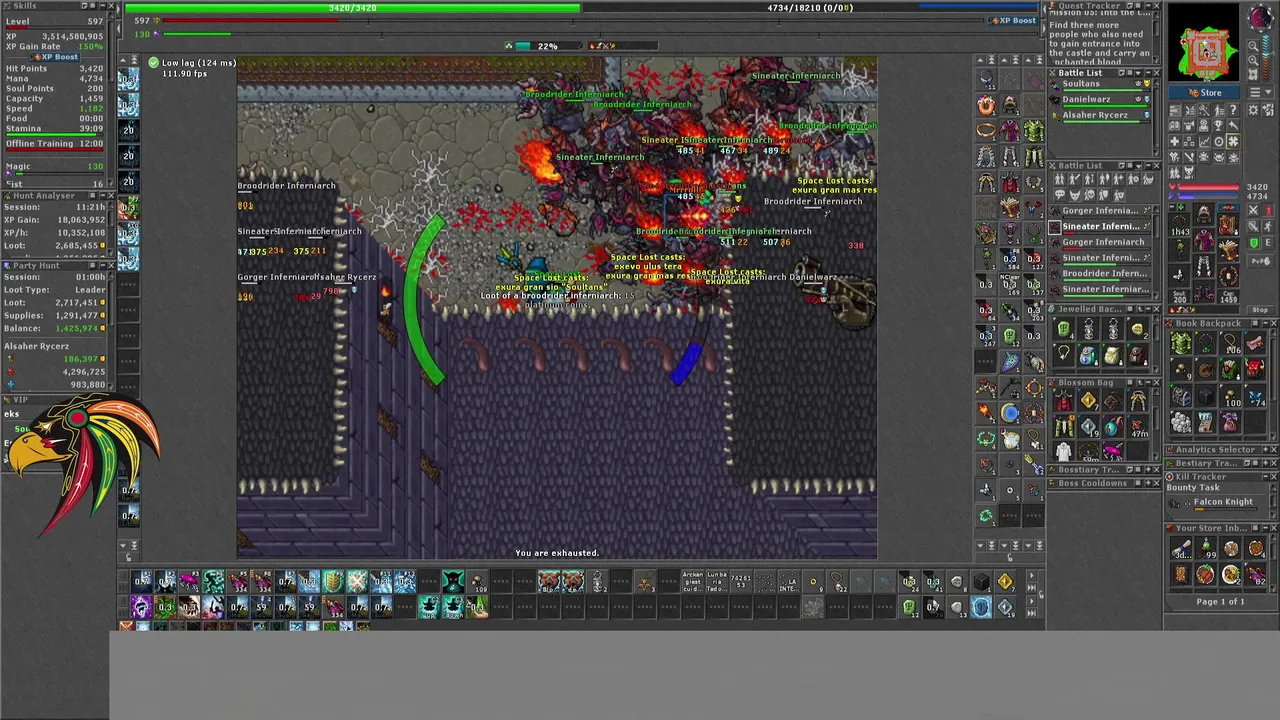Select Broodrider Infern... in Battle List
The height and width of the screenshot is (720, 1280).
point(1103,273)
